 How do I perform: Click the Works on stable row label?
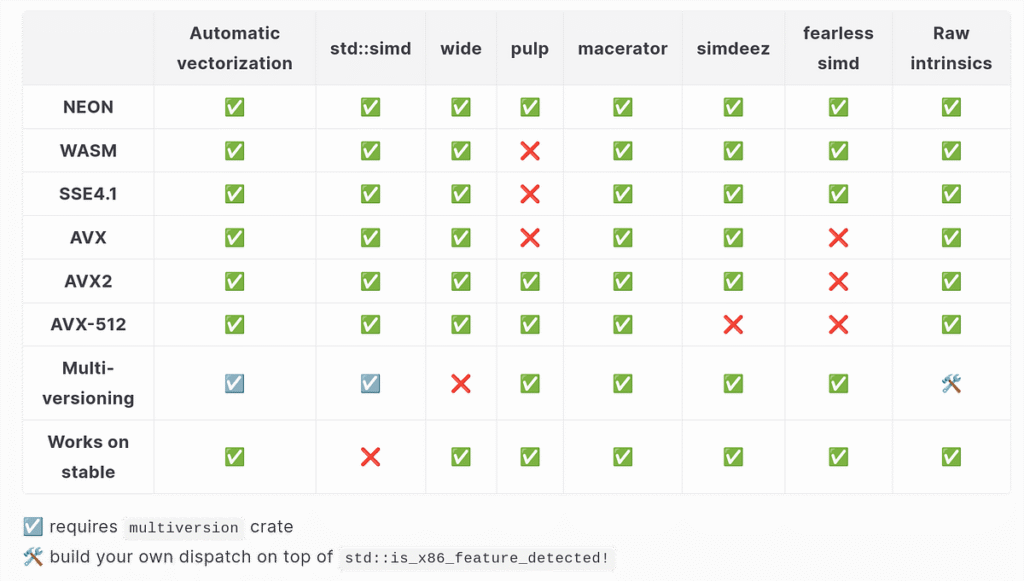(x=88, y=457)
